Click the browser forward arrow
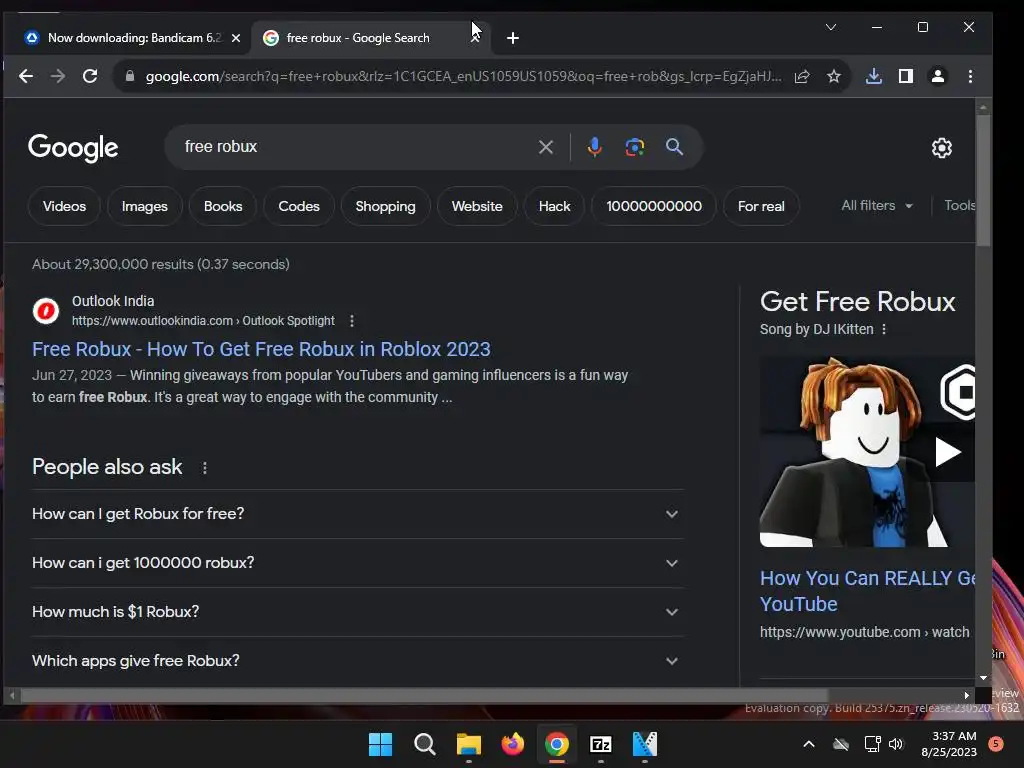 58,76
